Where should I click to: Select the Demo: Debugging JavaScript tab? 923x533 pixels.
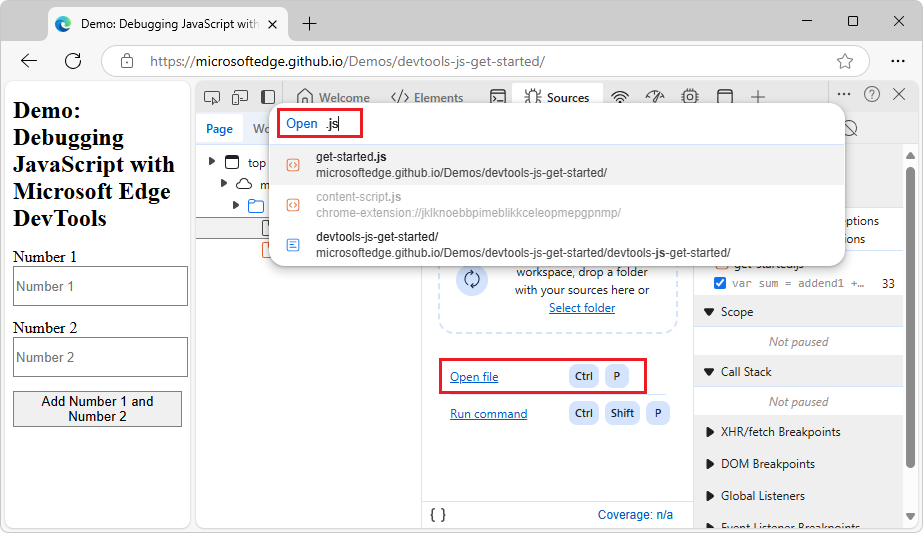tap(168, 24)
